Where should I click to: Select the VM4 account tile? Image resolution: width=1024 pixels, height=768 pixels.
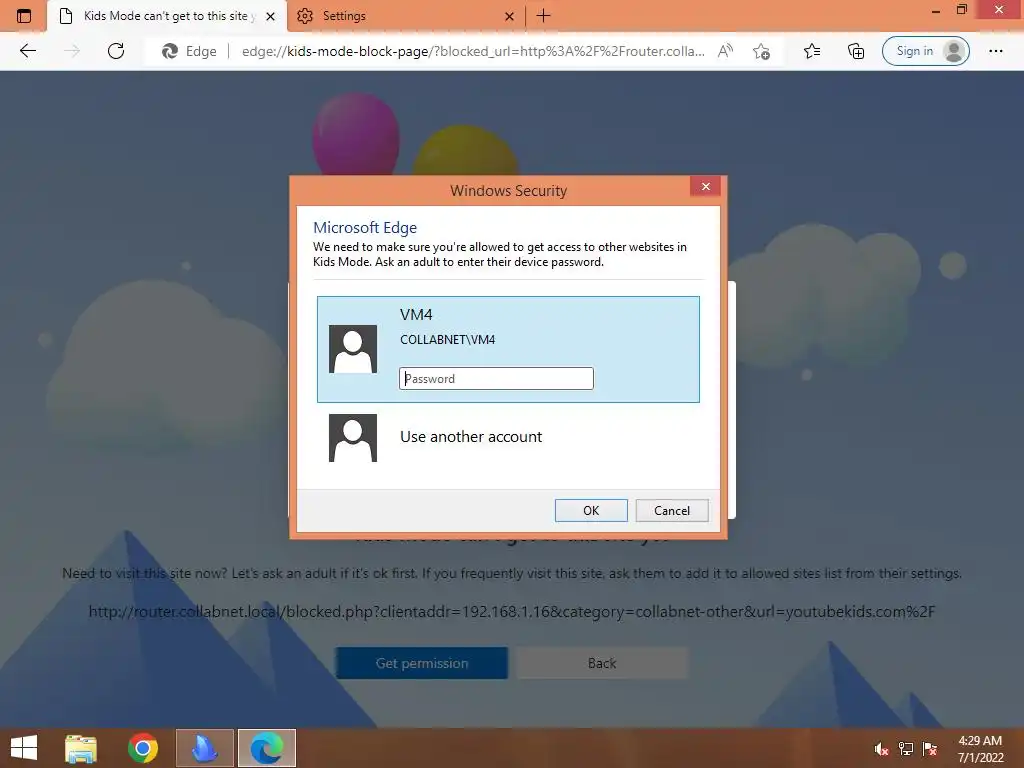(508, 349)
